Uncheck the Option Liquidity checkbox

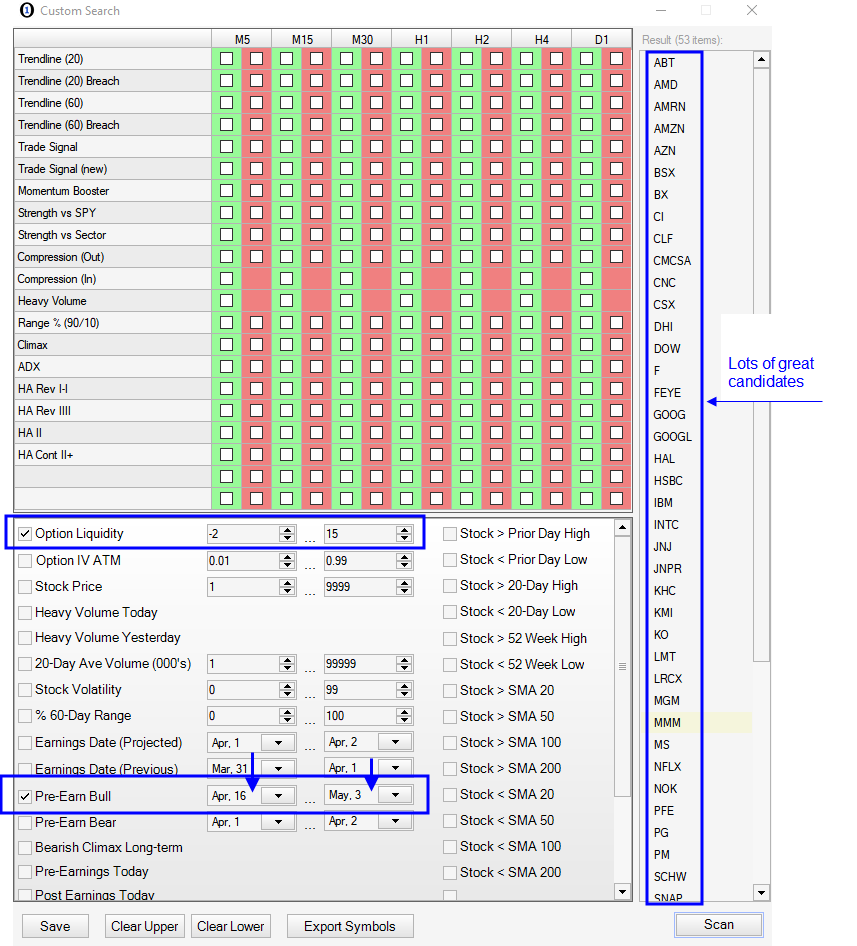point(25,534)
